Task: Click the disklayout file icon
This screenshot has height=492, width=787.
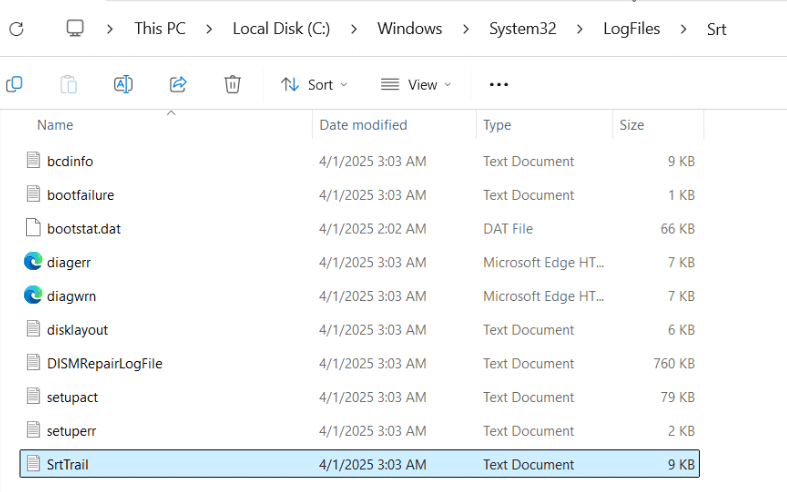Action: pyautogui.click(x=34, y=329)
